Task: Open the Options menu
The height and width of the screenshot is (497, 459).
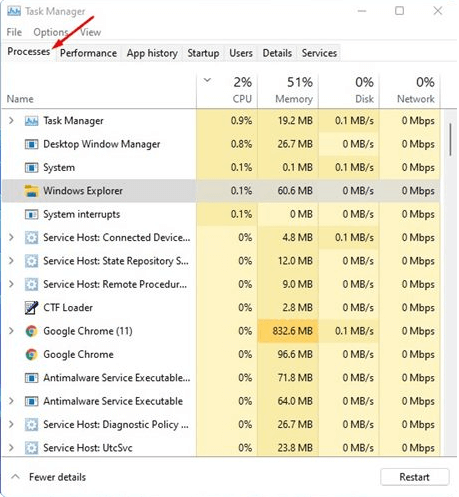Action: (51, 32)
